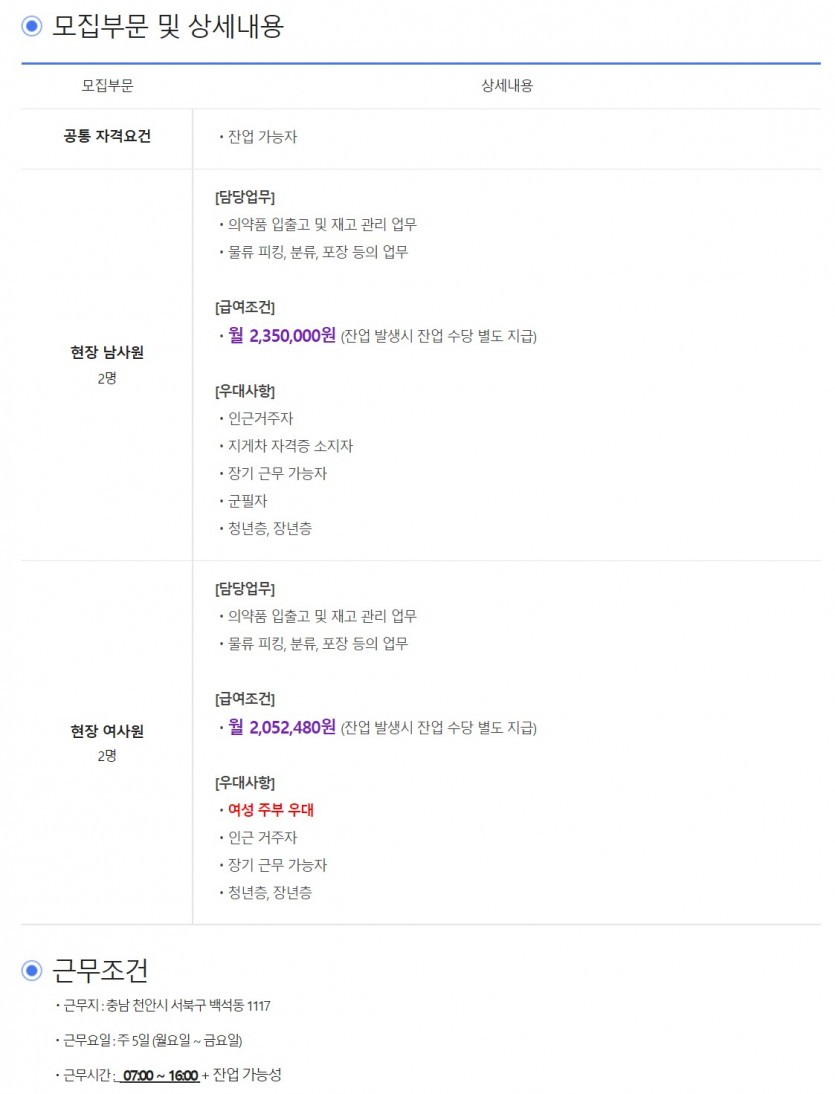Select the 상세내용 column header
The image size is (835, 1094).
click(507, 86)
